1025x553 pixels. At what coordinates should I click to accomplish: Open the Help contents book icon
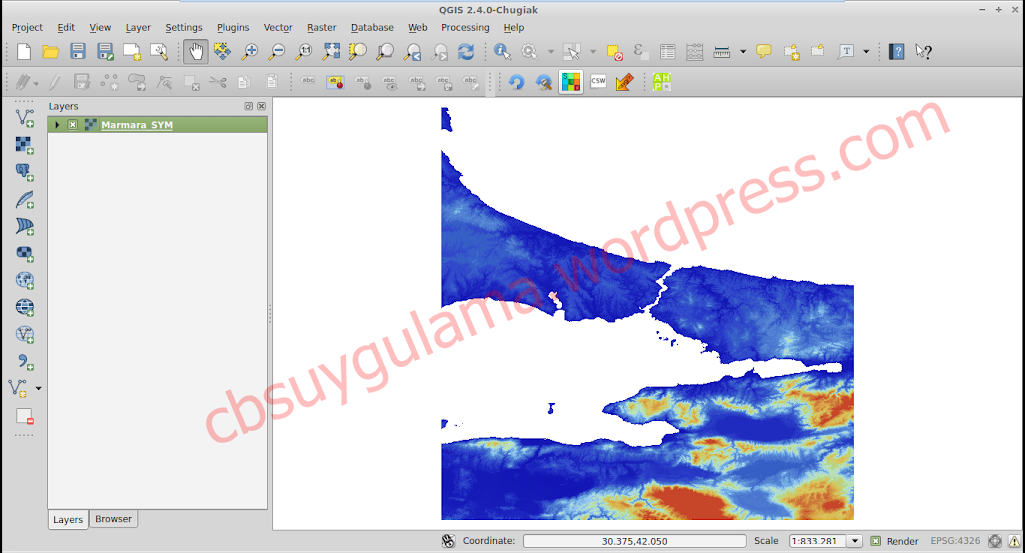point(896,52)
